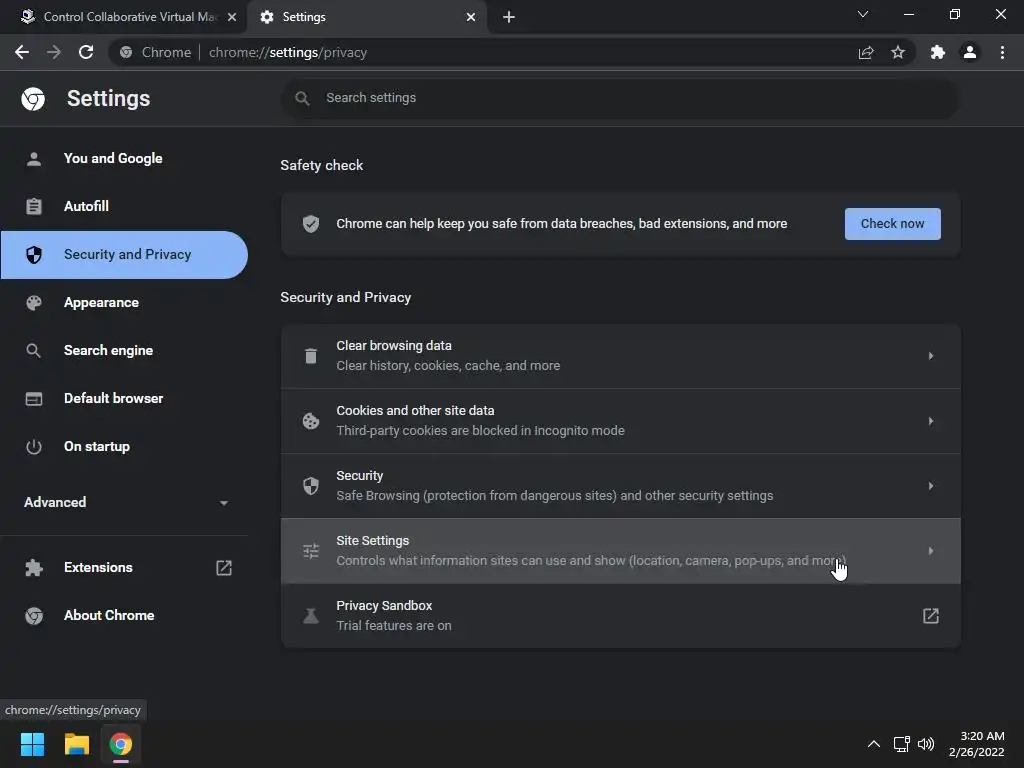Click the power icon for On startup
This screenshot has width=1024, height=768.
tap(34, 447)
